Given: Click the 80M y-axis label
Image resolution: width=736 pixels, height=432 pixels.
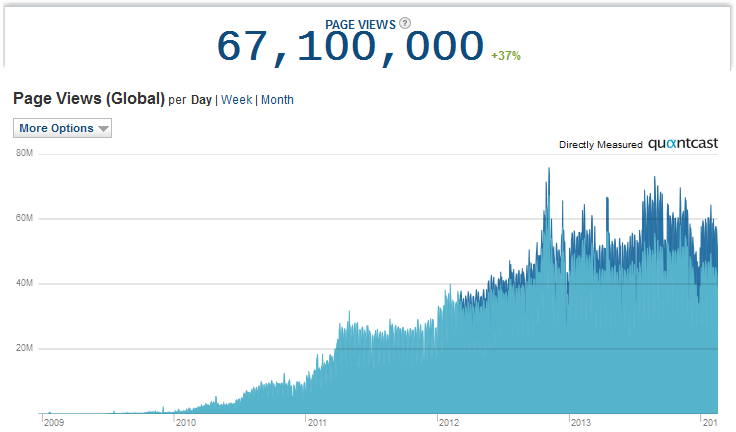Looking at the screenshot, I should pyautogui.click(x=24, y=153).
